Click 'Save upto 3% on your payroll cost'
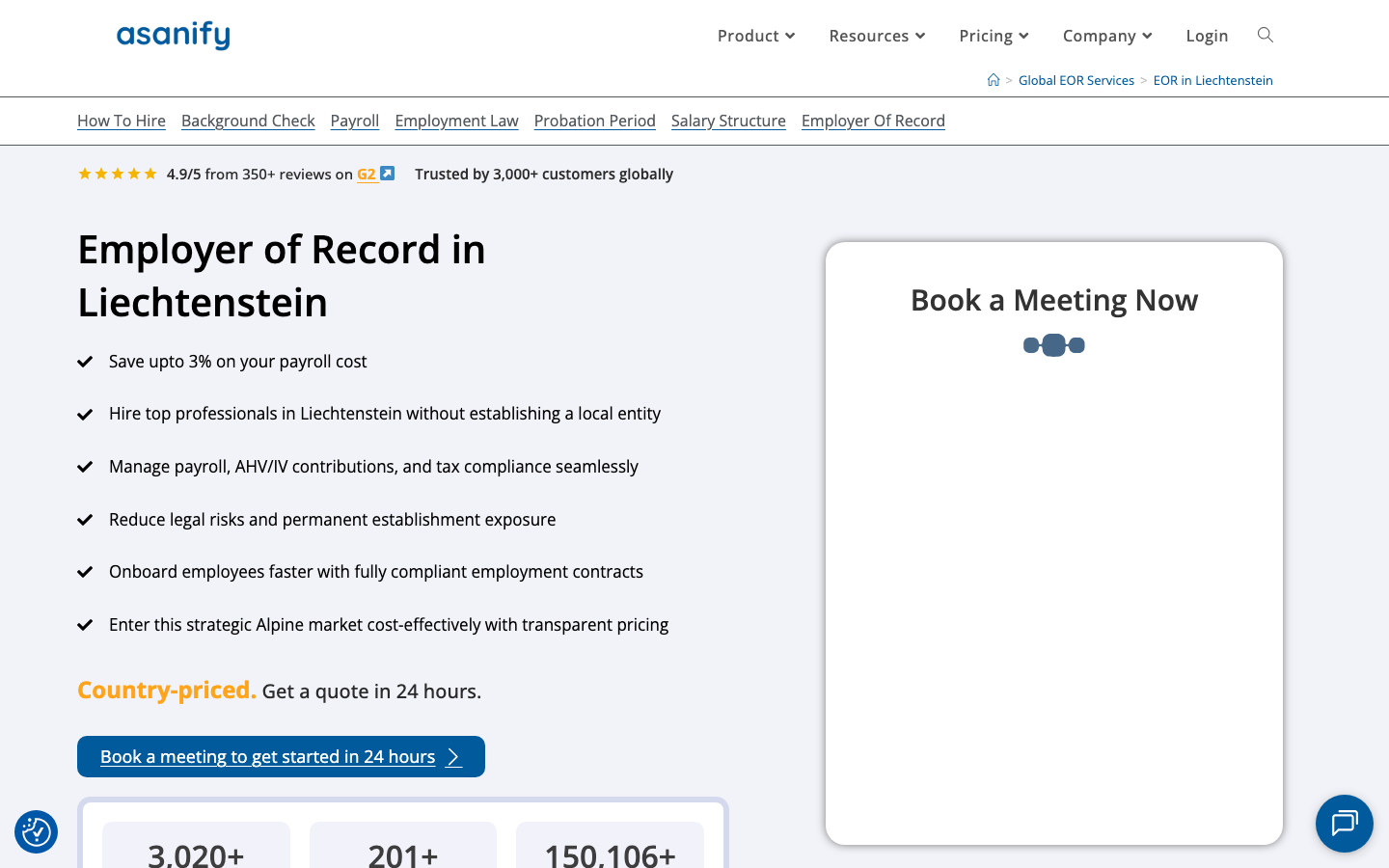Screen dimensions: 1389x868 coord(238,362)
